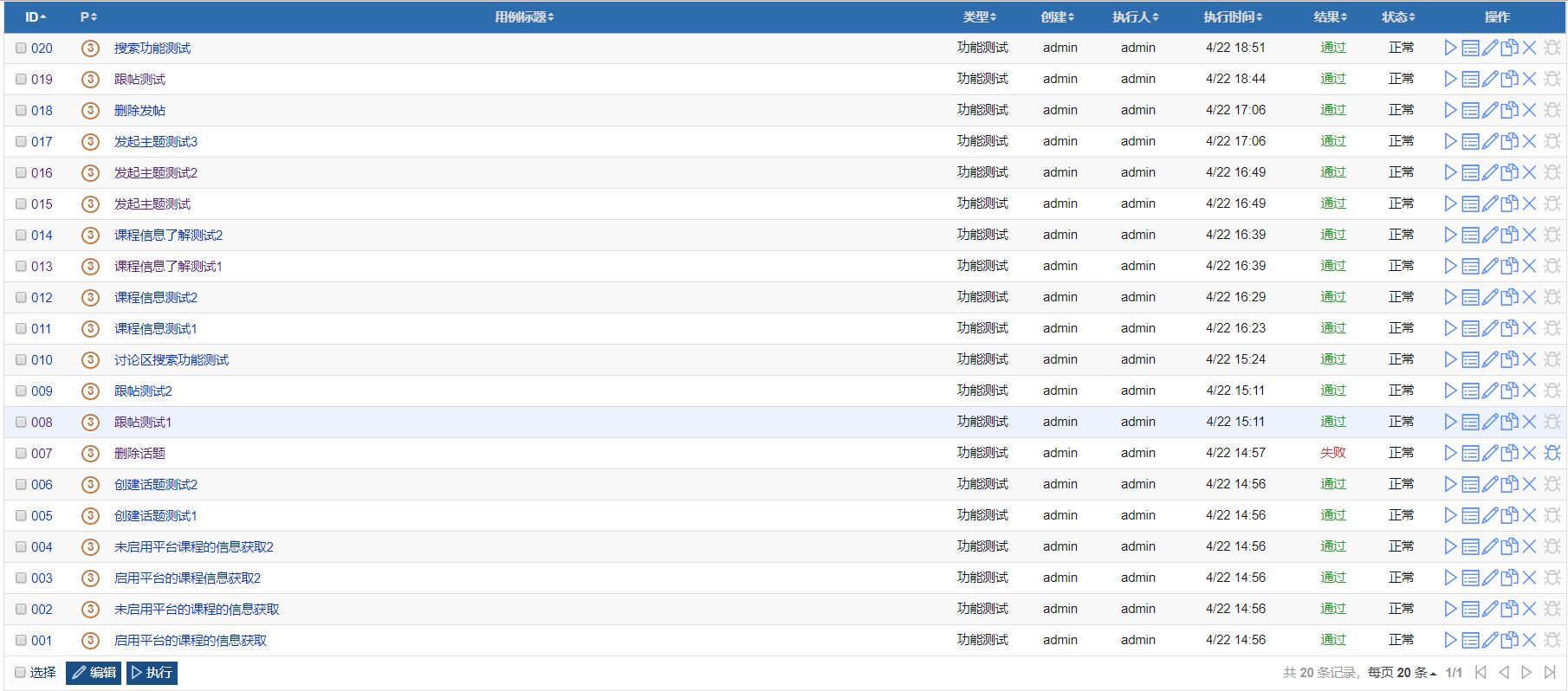Priority 3 badge in row 020
This screenshot has height=691, width=1568.
tap(90, 48)
